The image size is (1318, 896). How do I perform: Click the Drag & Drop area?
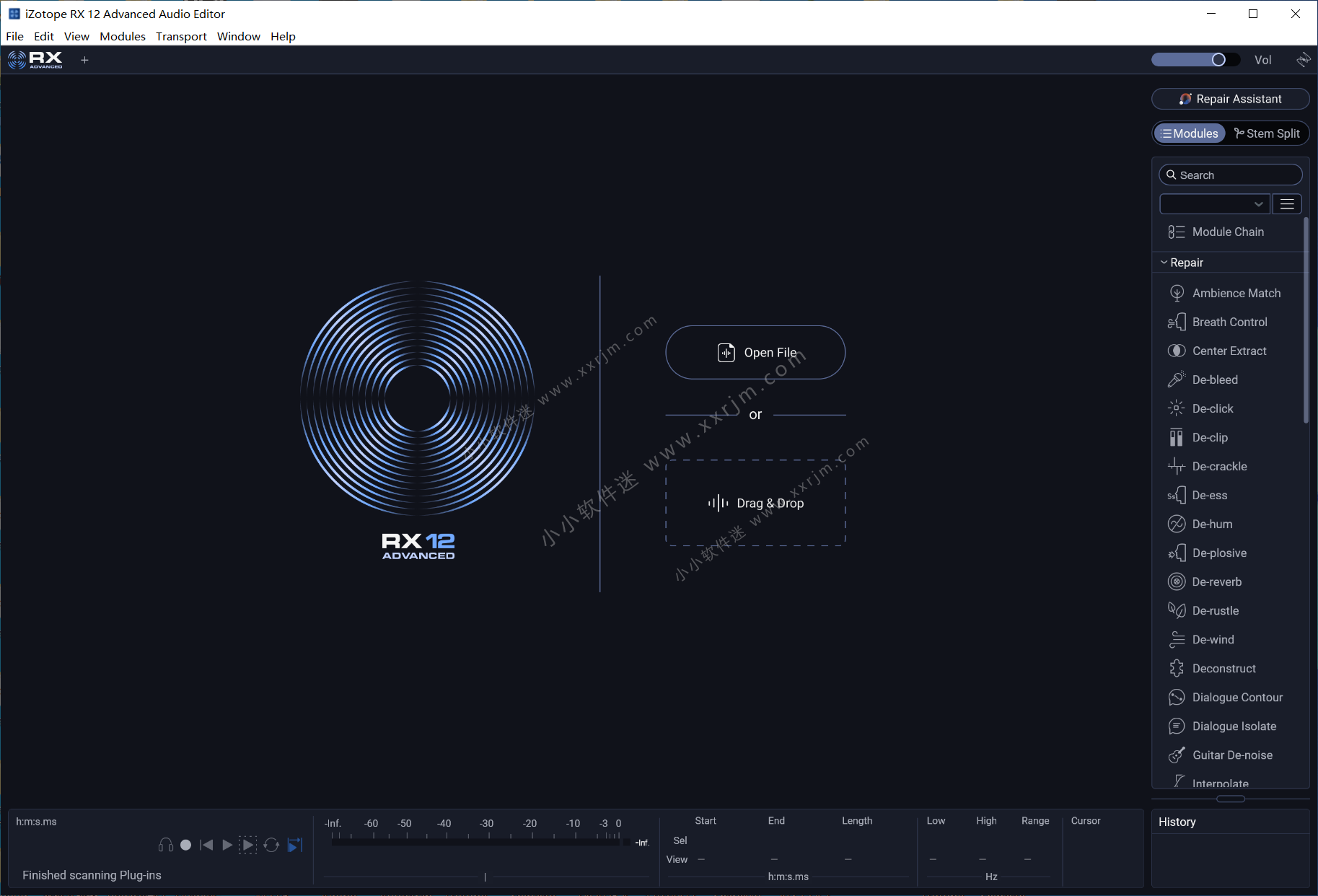click(x=755, y=503)
